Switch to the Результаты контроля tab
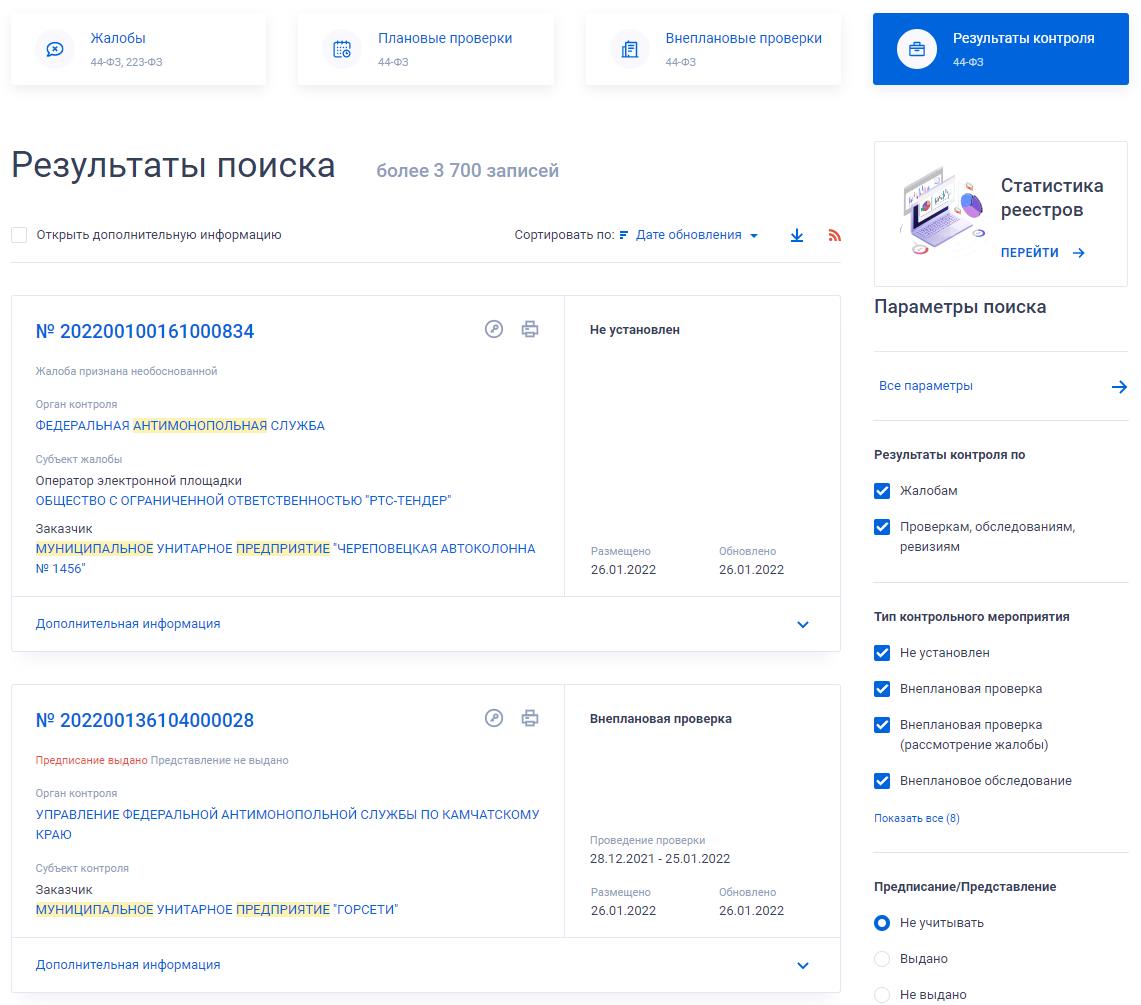This screenshot has width=1141, height=1005. coord(1000,48)
